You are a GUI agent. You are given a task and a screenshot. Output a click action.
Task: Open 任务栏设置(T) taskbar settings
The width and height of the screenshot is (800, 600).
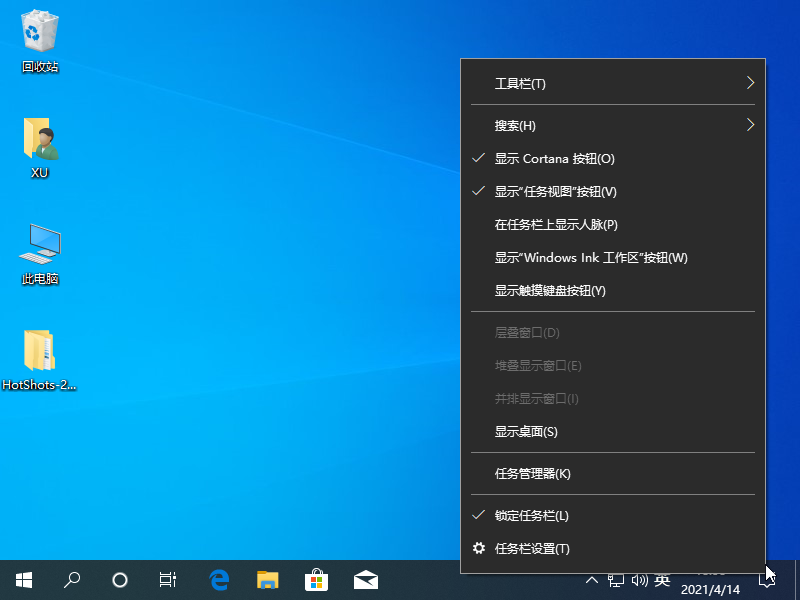[x=532, y=549]
